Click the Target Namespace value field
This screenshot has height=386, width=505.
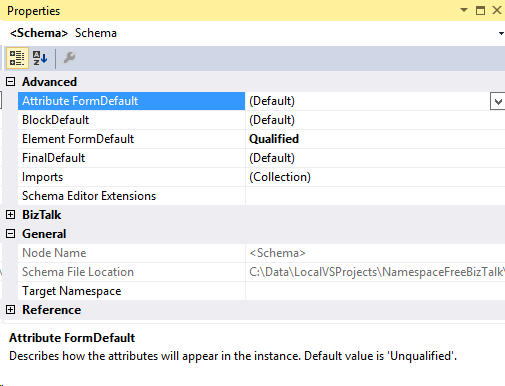pyautogui.click(x=375, y=291)
